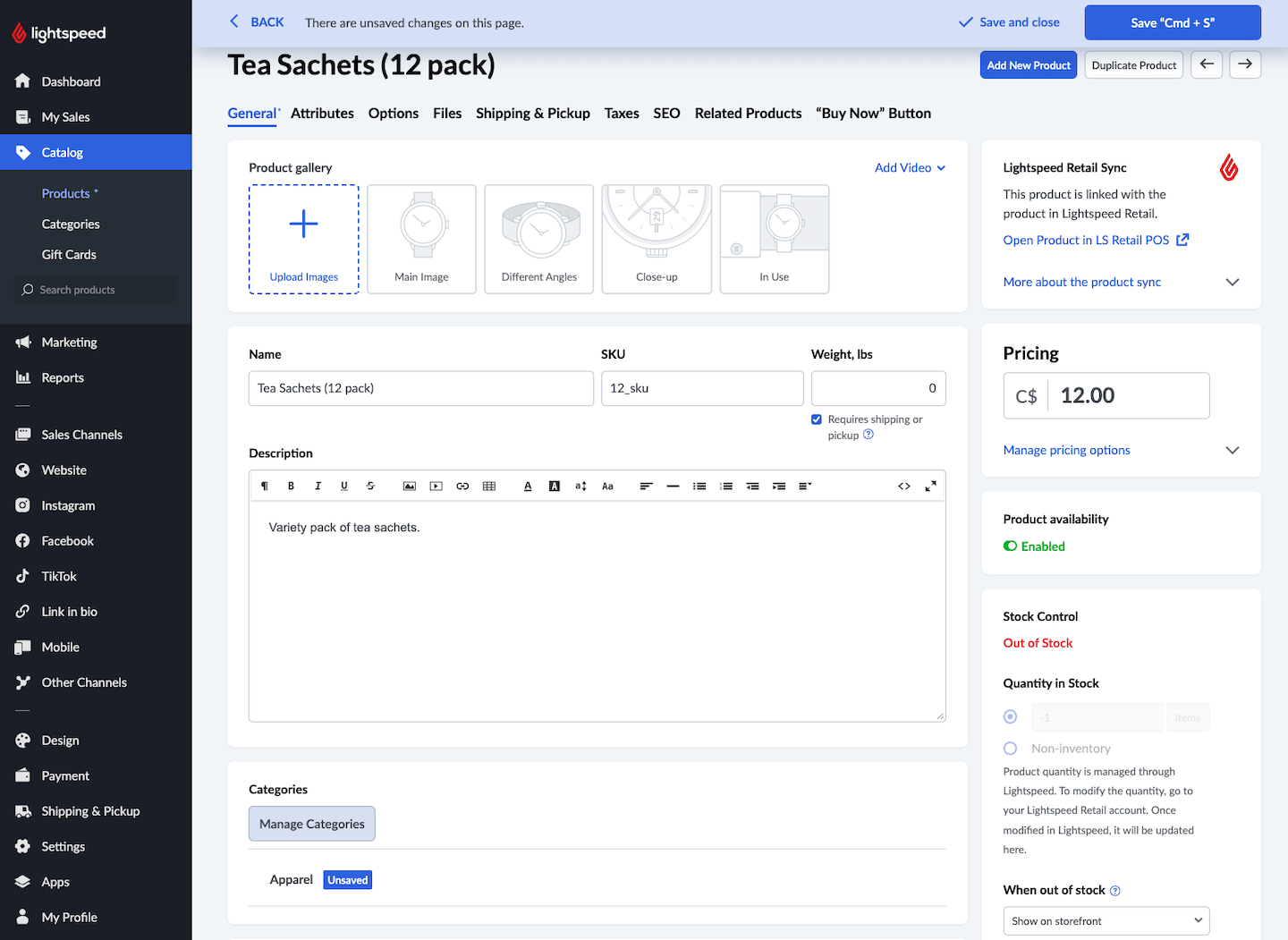Image resolution: width=1288 pixels, height=940 pixels.
Task: Insert image into description
Action: (410, 487)
